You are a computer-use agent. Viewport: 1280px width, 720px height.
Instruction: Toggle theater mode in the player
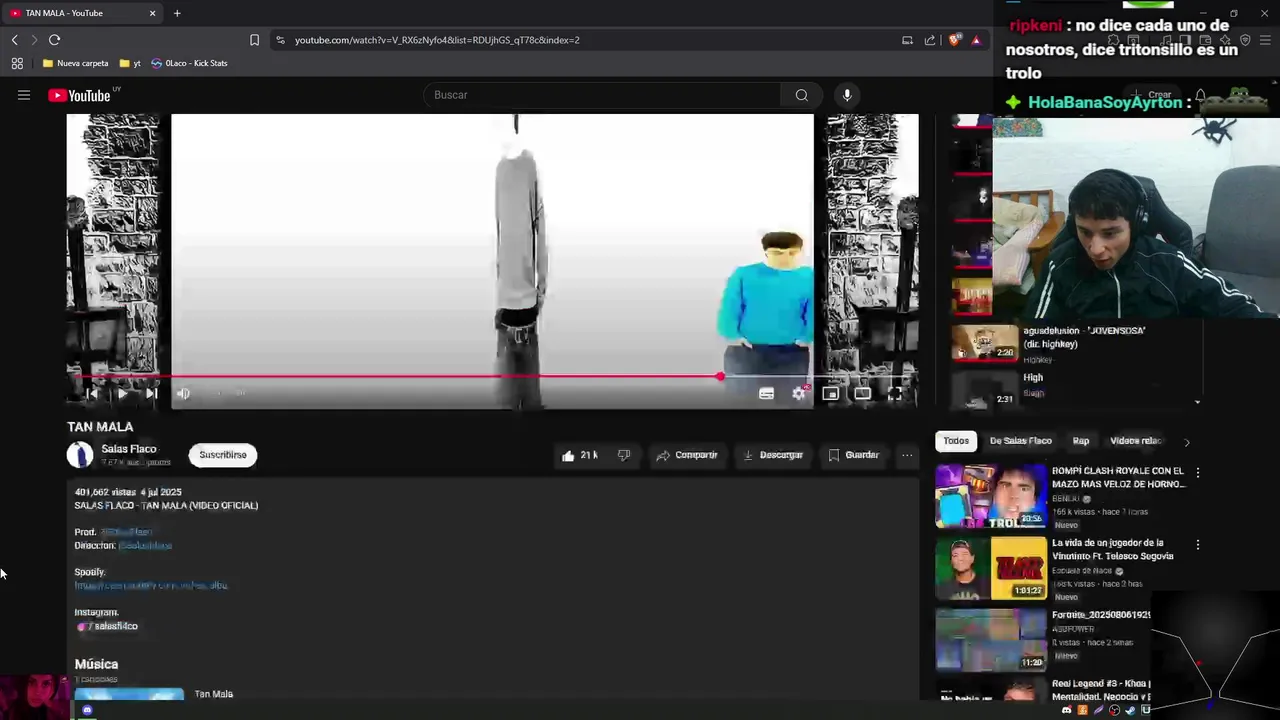point(862,394)
